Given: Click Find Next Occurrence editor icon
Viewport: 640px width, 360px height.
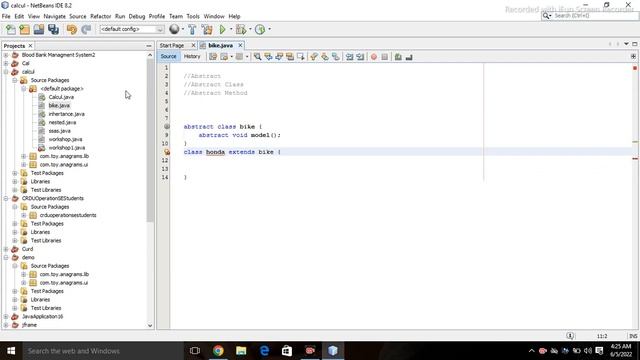Looking at the screenshot, I should click(x=279, y=57).
